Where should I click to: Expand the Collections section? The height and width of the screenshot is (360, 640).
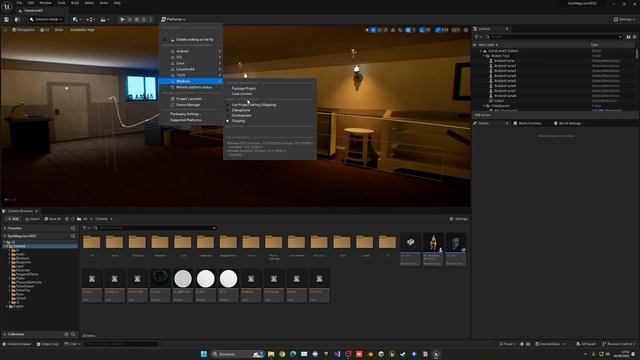click(x=5, y=334)
